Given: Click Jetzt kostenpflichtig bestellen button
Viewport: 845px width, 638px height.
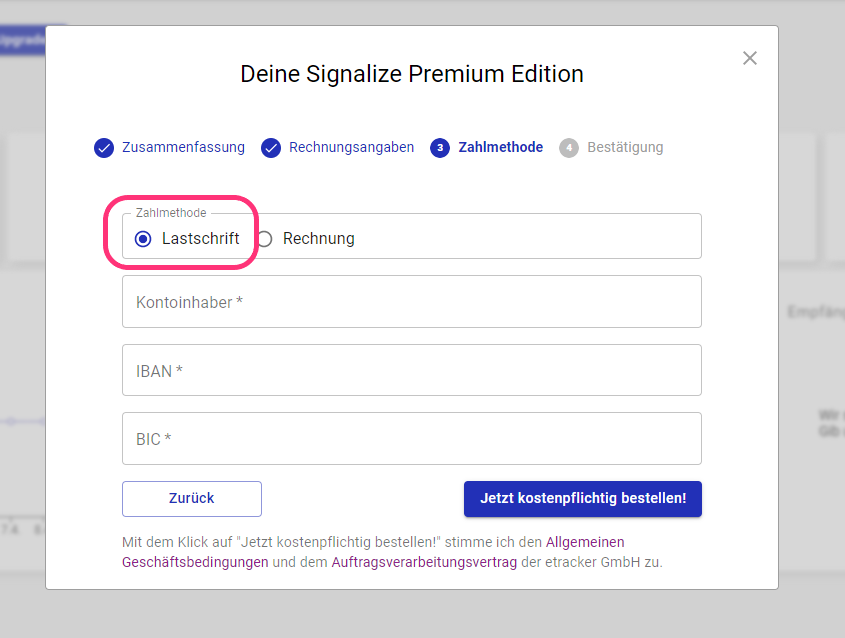Looking at the screenshot, I should click(x=583, y=498).
